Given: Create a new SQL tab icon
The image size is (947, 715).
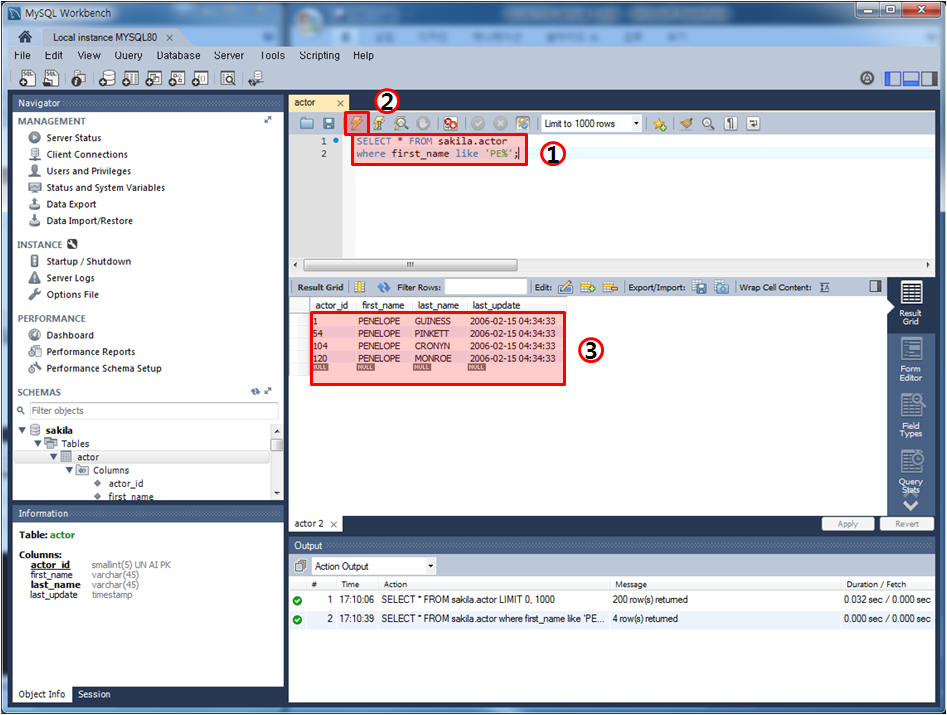Looking at the screenshot, I should pos(27,78).
